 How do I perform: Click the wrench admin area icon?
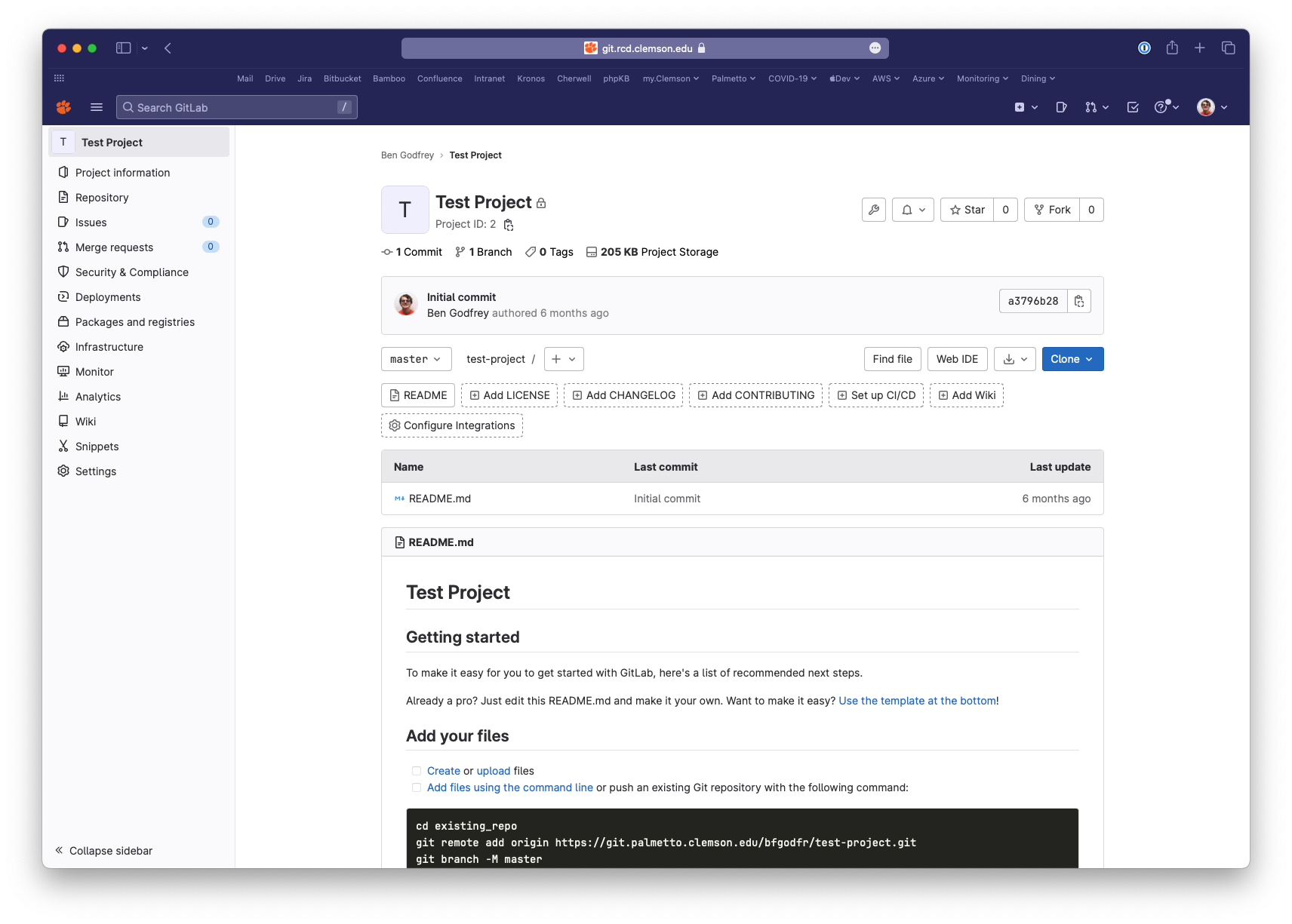[x=873, y=210]
